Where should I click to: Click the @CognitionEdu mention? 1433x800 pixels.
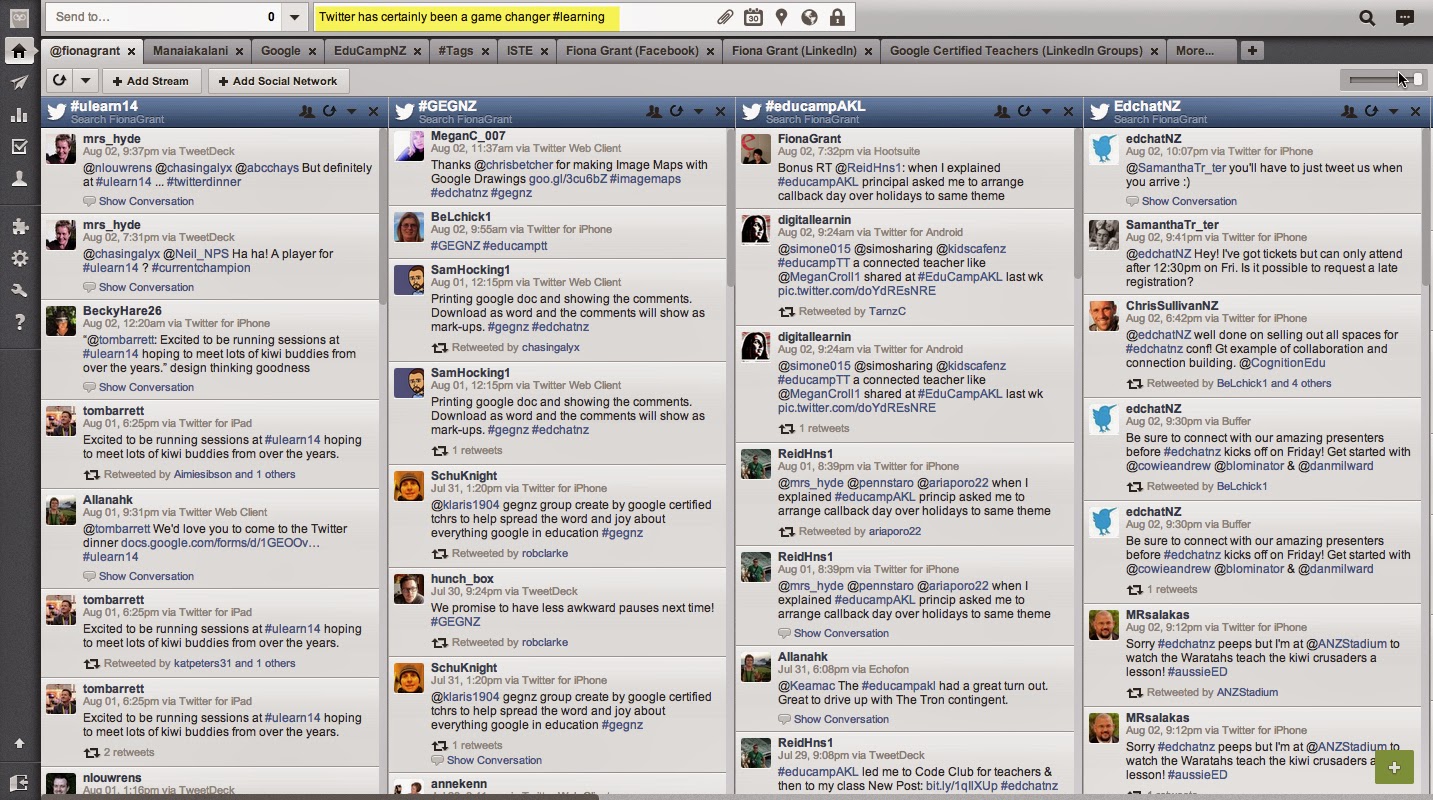pyautogui.click(x=1281, y=363)
